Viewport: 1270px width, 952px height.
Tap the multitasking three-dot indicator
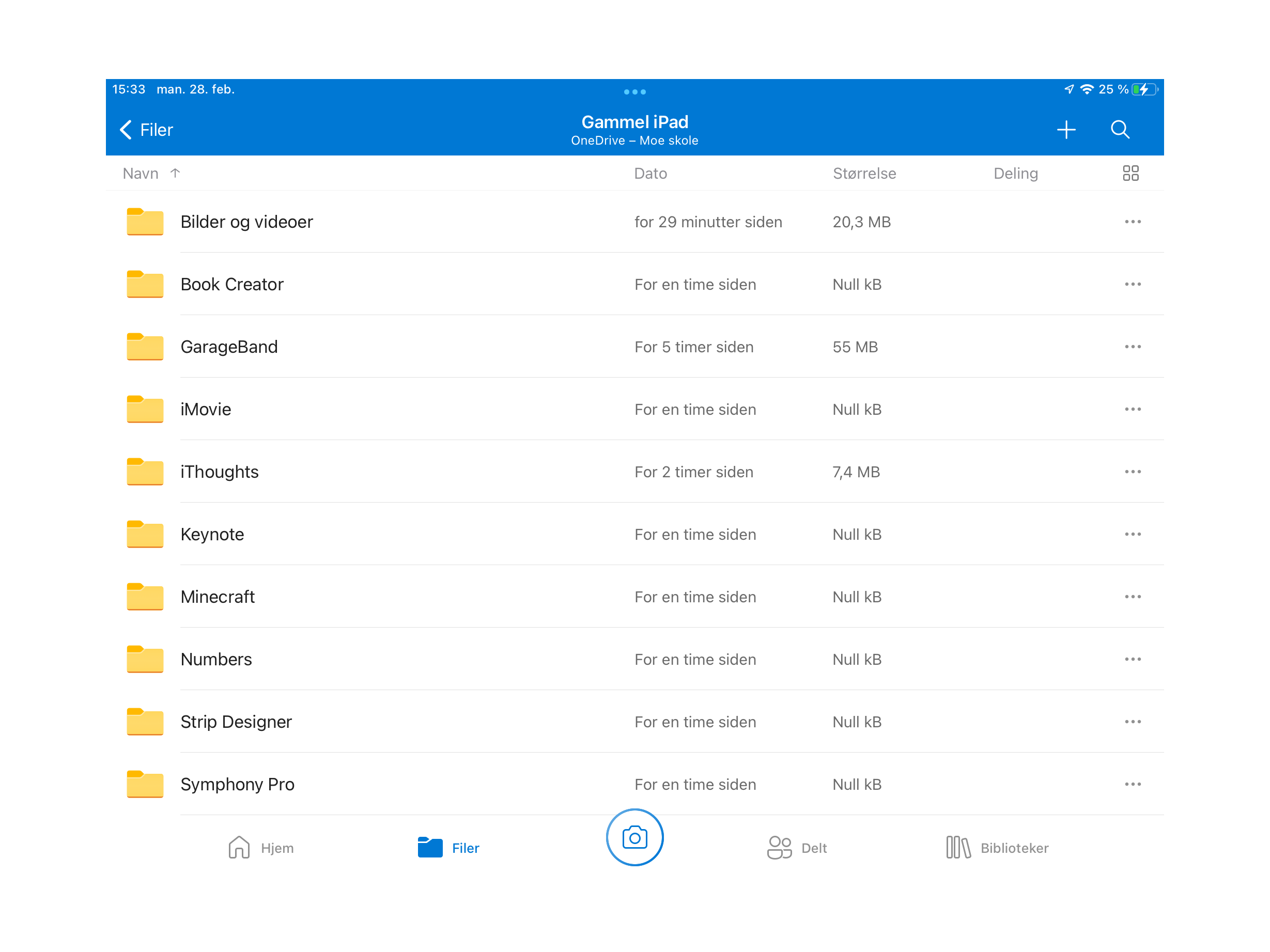(x=634, y=92)
